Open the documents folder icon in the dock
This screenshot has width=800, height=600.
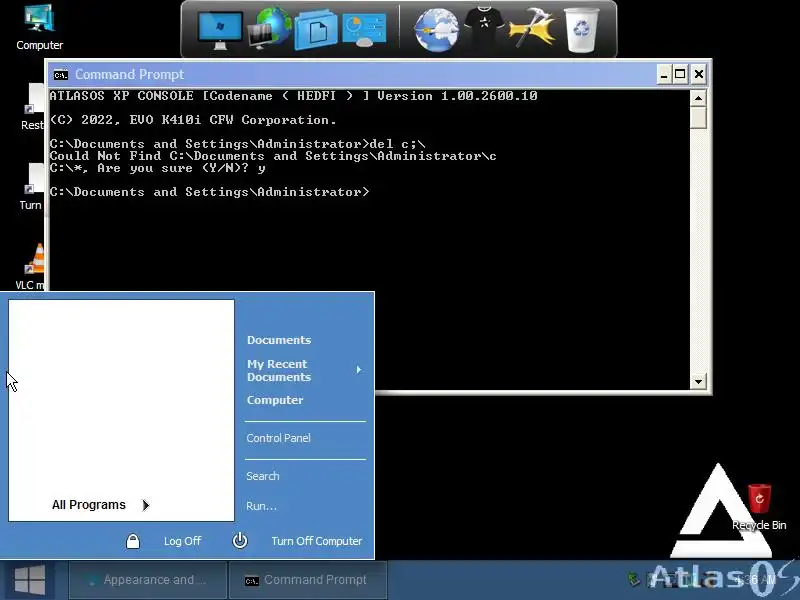(x=316, y=30)
